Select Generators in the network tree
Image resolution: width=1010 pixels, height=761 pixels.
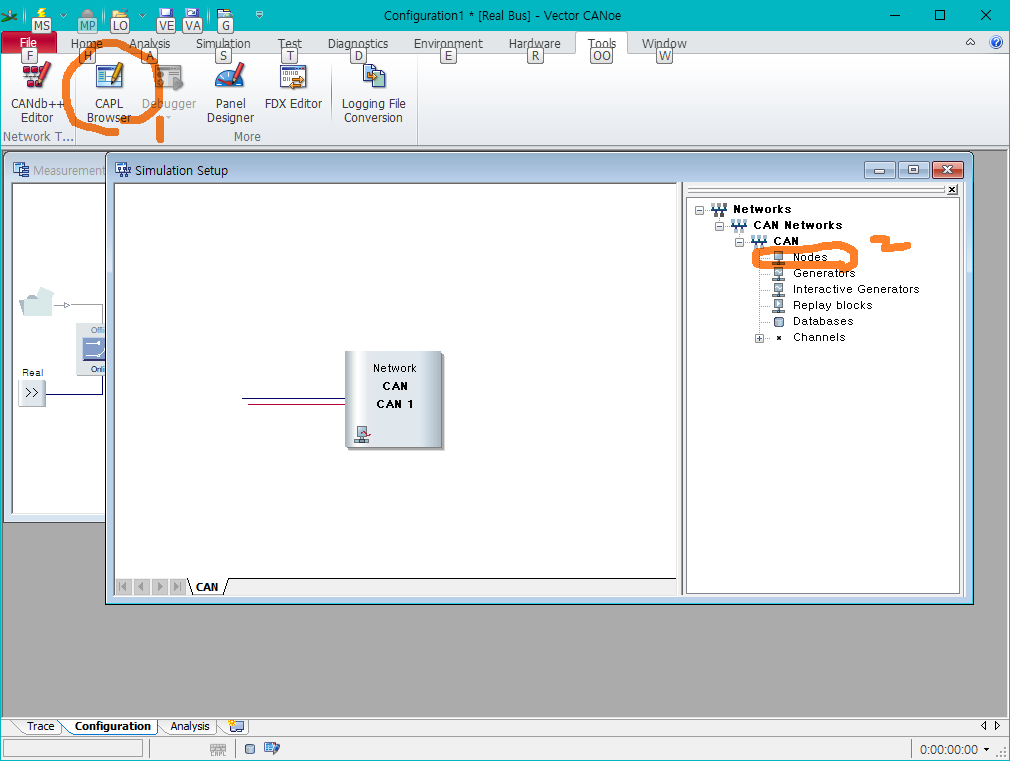pyautogui.click(x=824, y=273)
